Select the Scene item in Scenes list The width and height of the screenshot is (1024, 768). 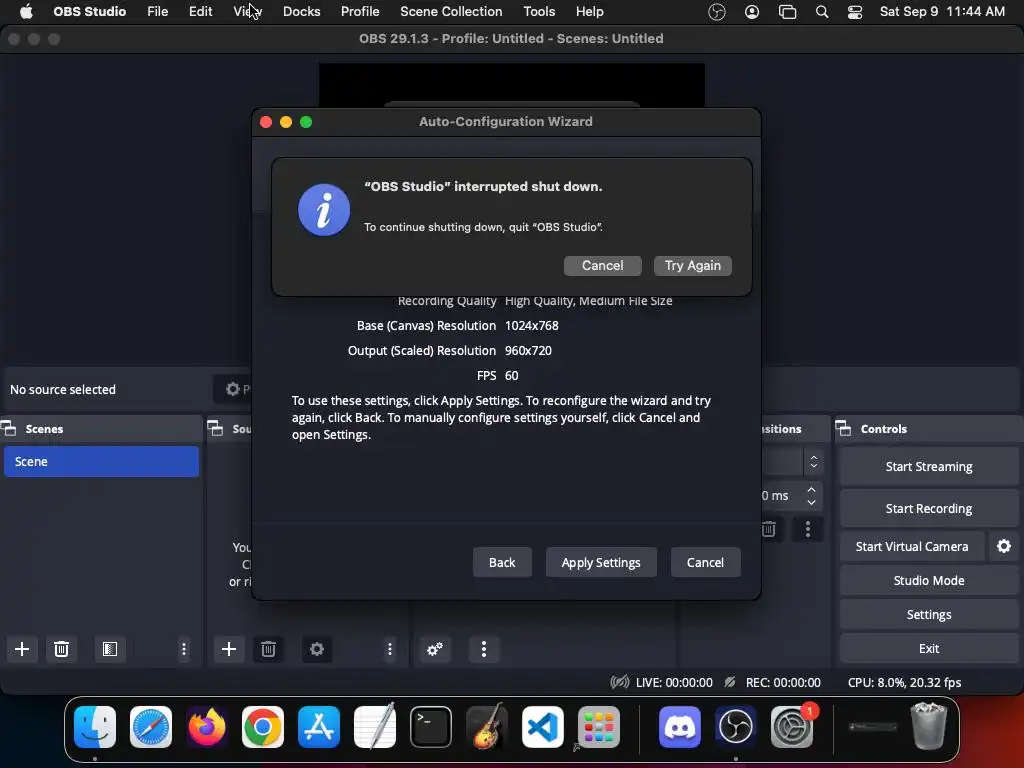(101, 462)
